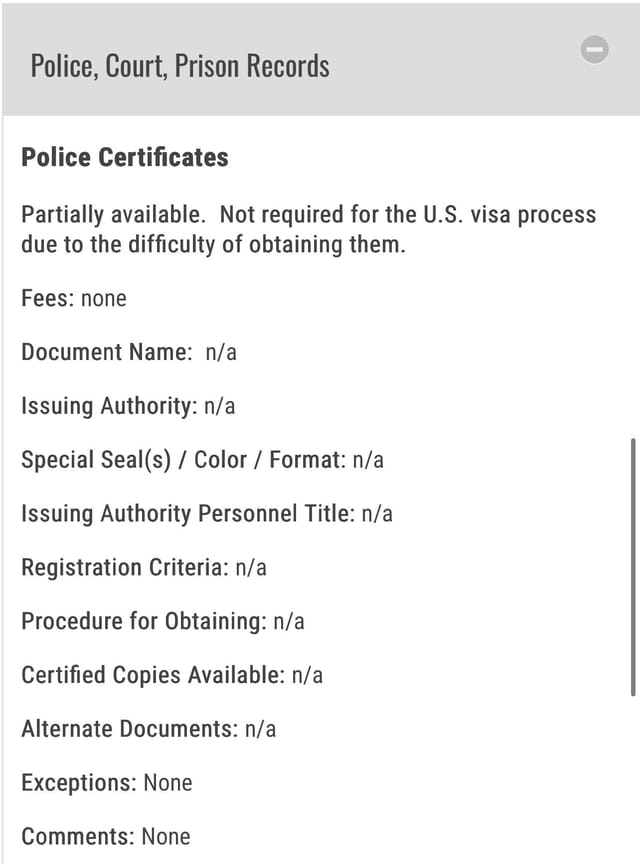Screen dimensions: 640x864
Task: Collapse section using the minus circle icon
Action: 594,50
